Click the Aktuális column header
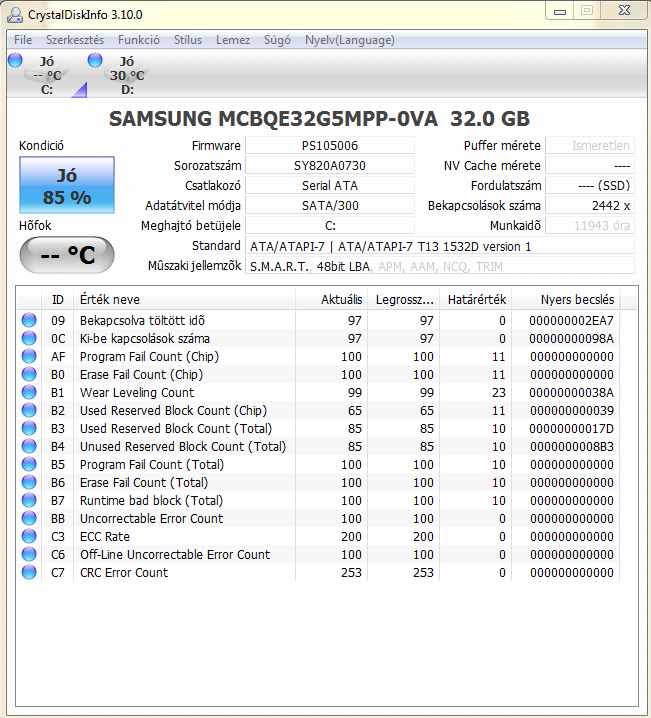Image resolution: width=651 pixels, height=718 pixels. click(331, 299)
